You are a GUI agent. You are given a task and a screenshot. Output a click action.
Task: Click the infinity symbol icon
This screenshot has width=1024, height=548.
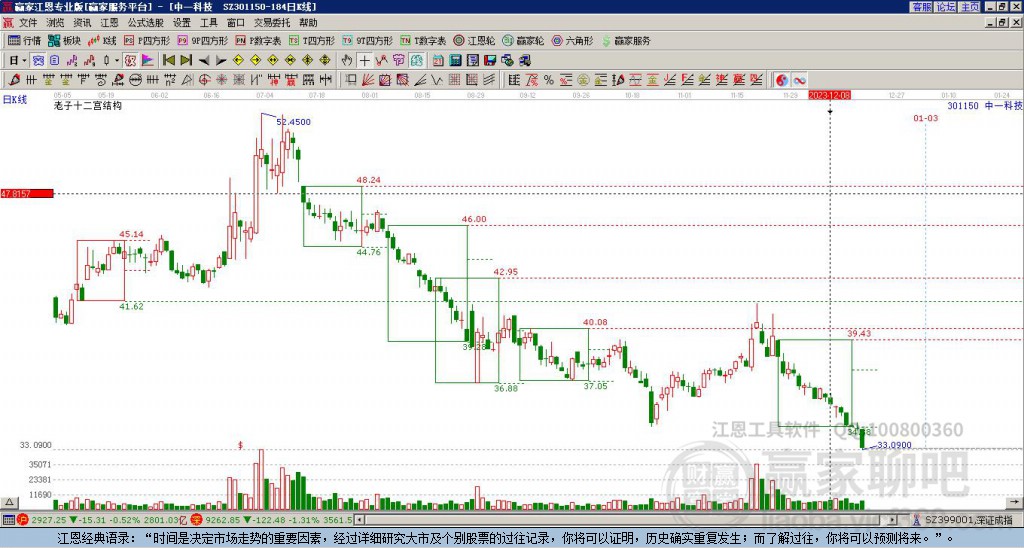(x=799, y=80)
